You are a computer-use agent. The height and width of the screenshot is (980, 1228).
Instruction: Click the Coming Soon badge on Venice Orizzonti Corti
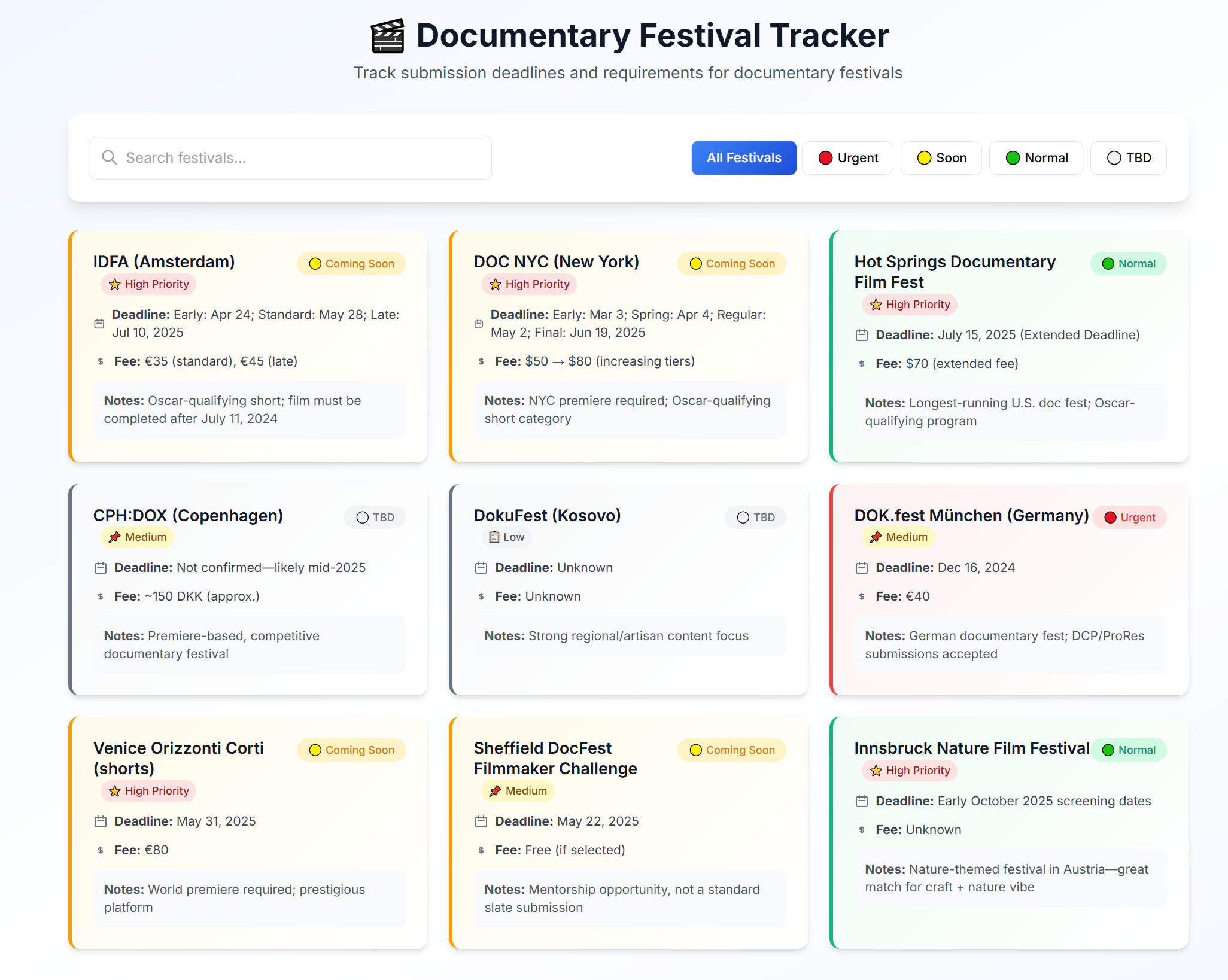351,750
